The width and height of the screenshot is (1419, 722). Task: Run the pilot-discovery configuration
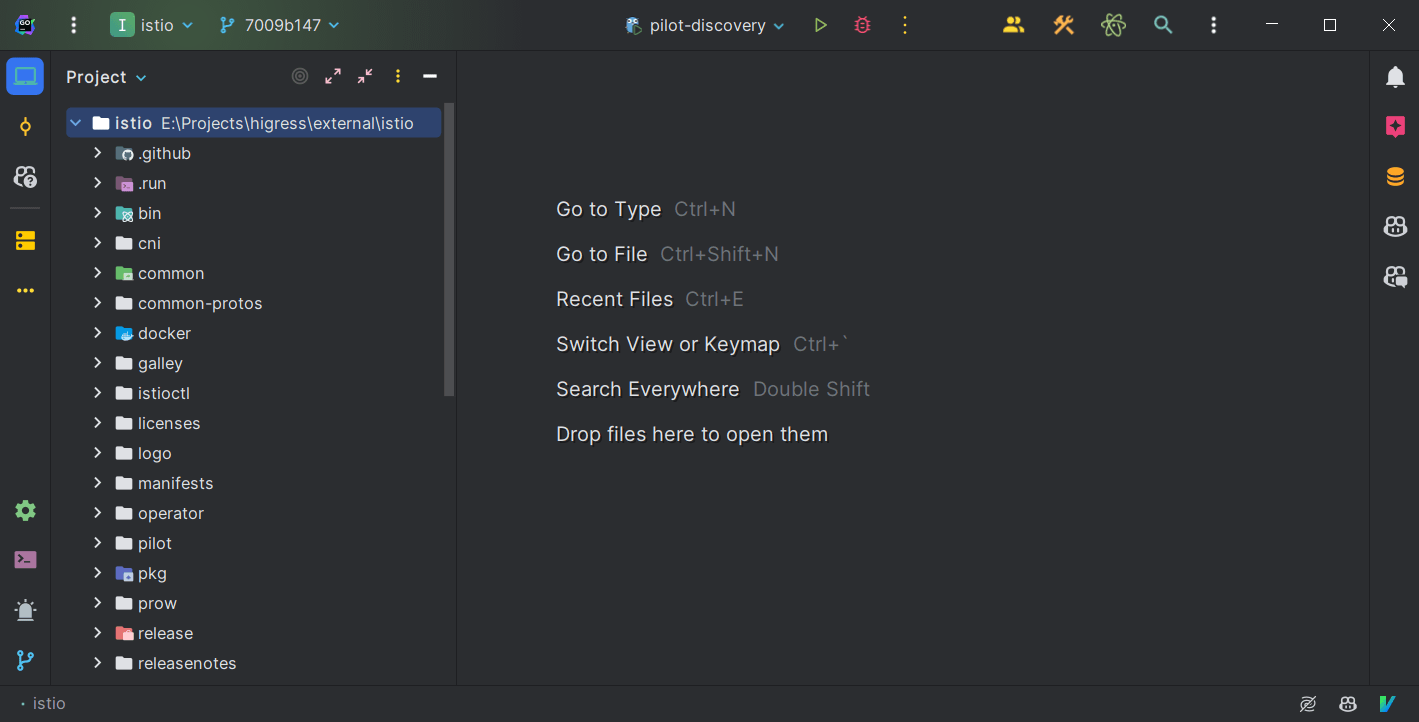tap(820, 25)
